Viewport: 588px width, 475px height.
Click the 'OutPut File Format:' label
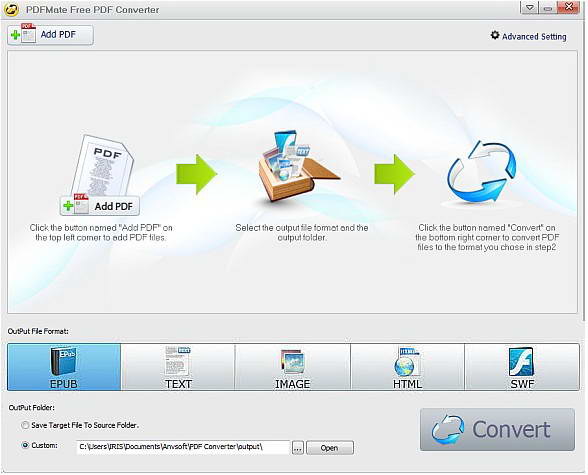(38, 331)
